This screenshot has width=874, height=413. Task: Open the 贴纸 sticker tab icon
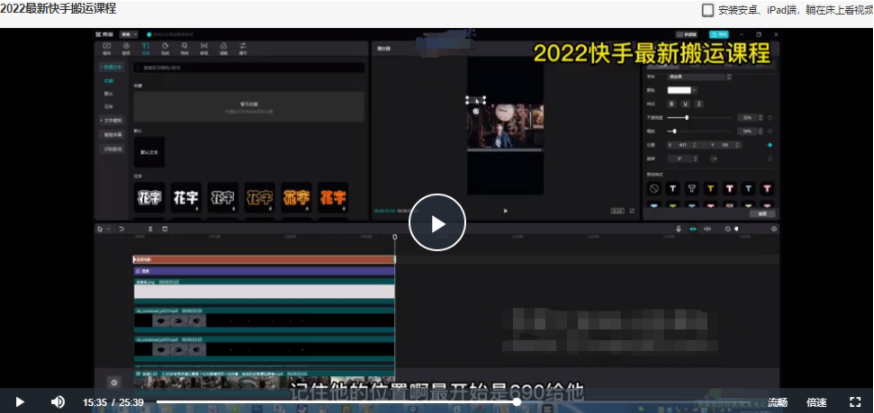pyautogui.click(x=165, y=48)
